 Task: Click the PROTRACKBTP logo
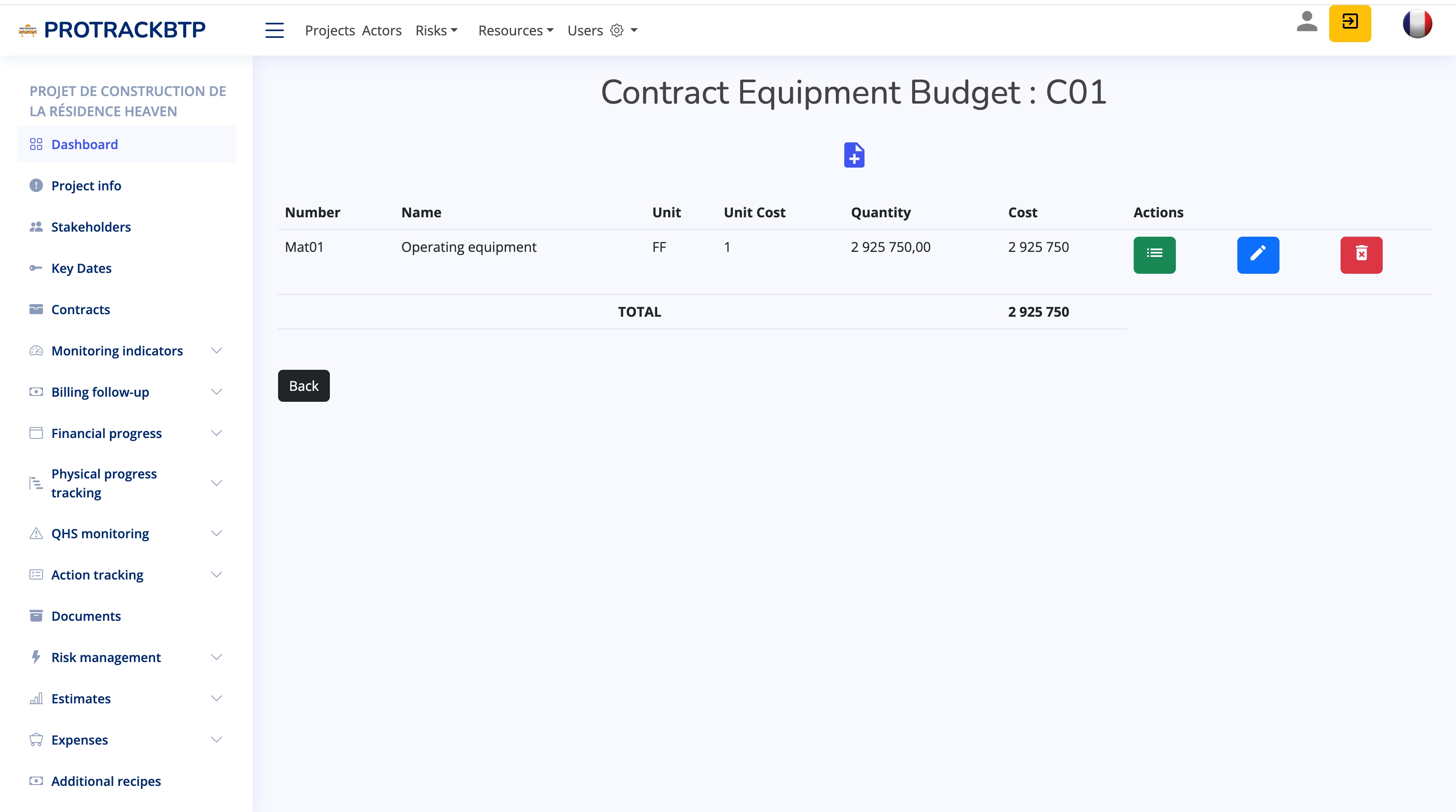click(112, 30)
